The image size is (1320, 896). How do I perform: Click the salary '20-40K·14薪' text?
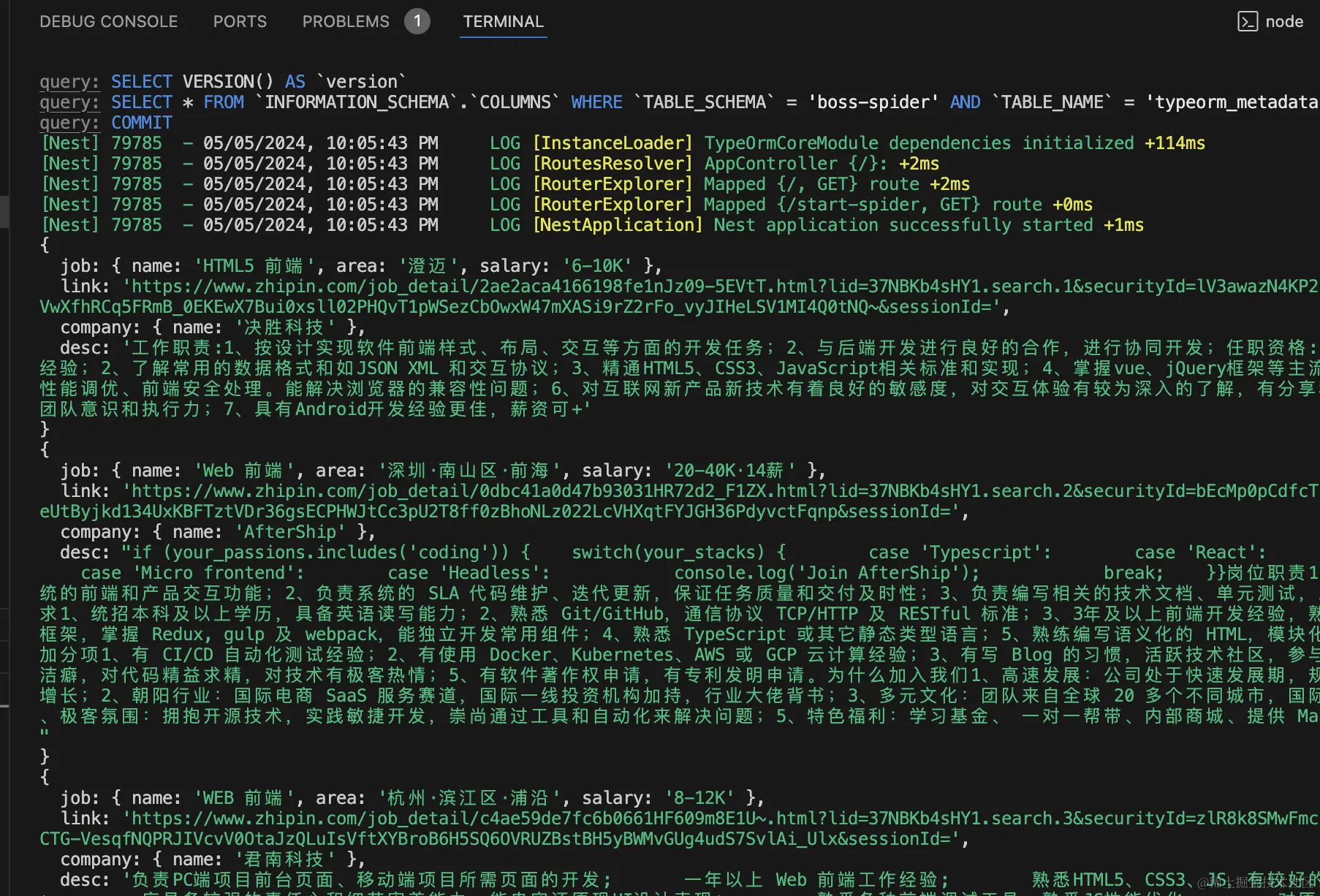click(729, 470)
